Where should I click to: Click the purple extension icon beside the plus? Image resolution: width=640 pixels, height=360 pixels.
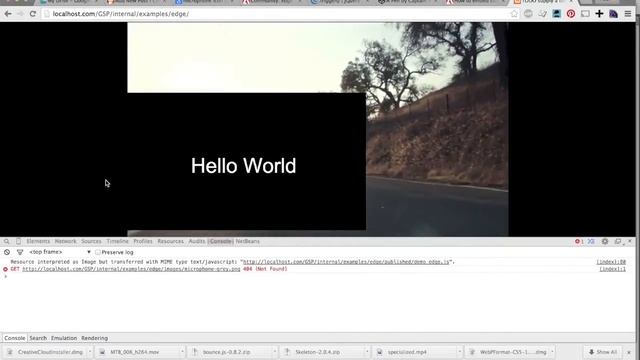click(613, 14)
